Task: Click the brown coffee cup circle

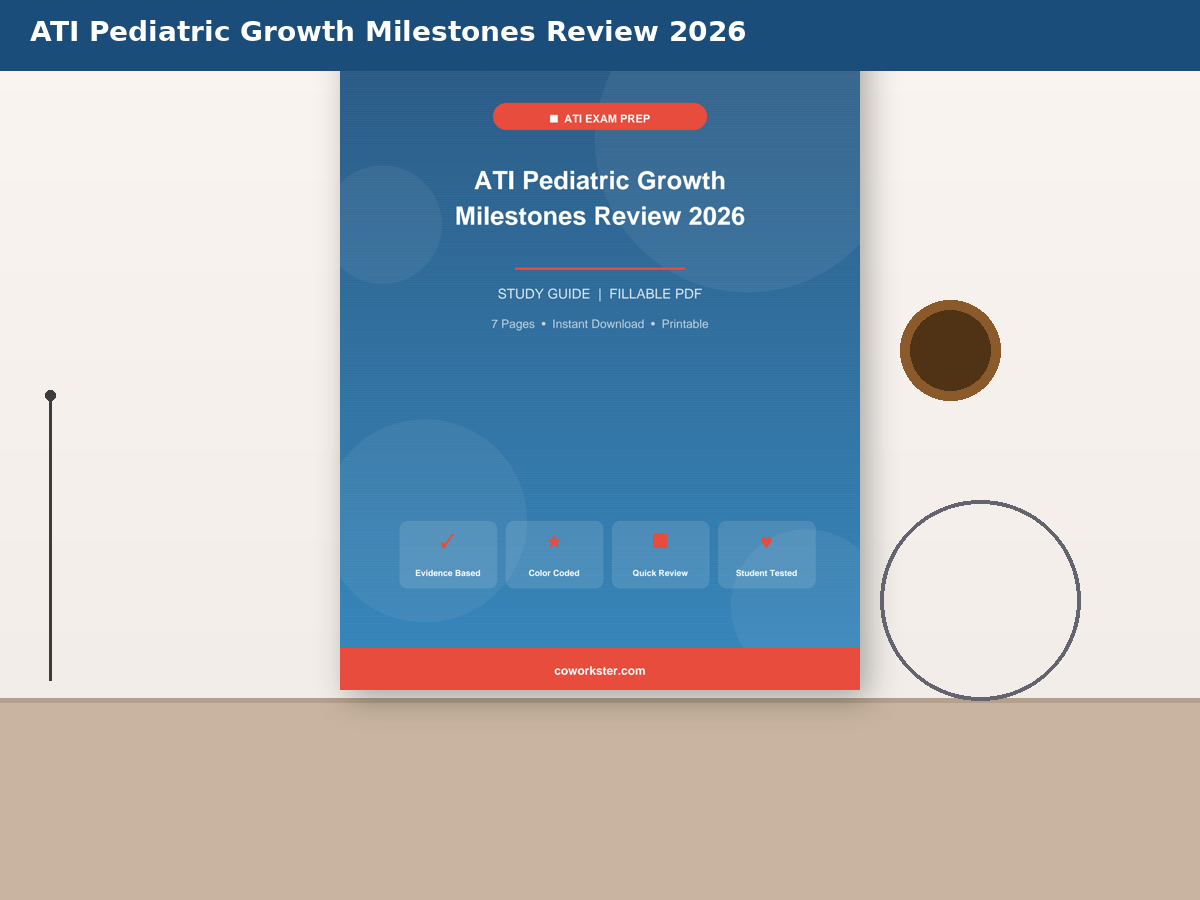Action: (950, 350)
